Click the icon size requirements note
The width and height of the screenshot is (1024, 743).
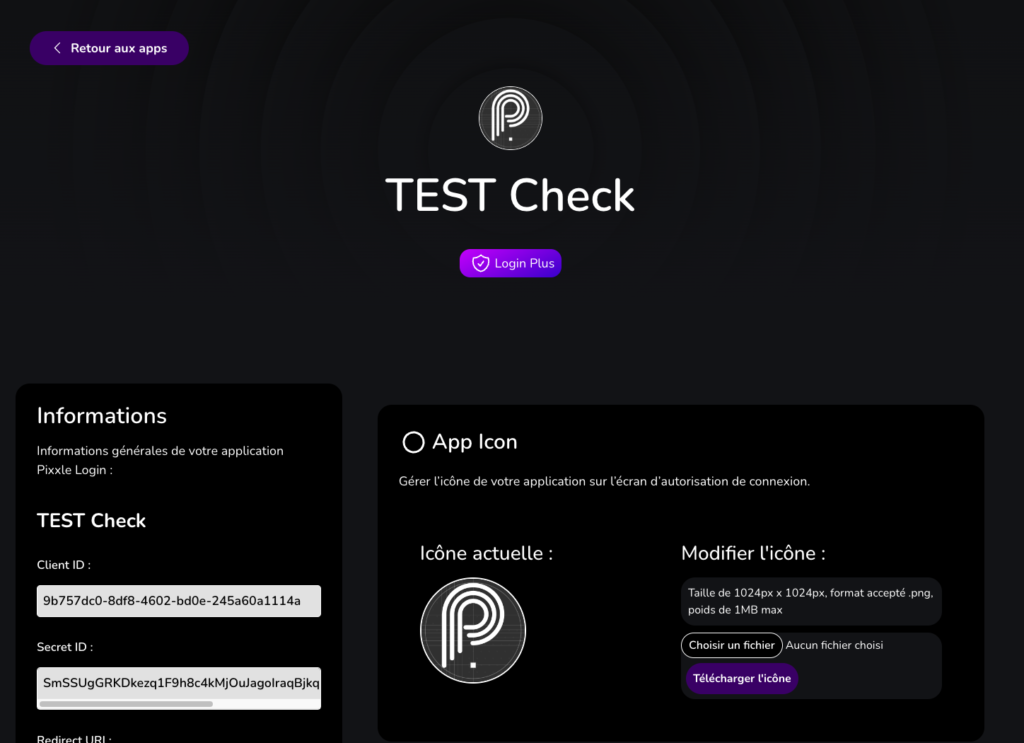click(x=811, y=601)
